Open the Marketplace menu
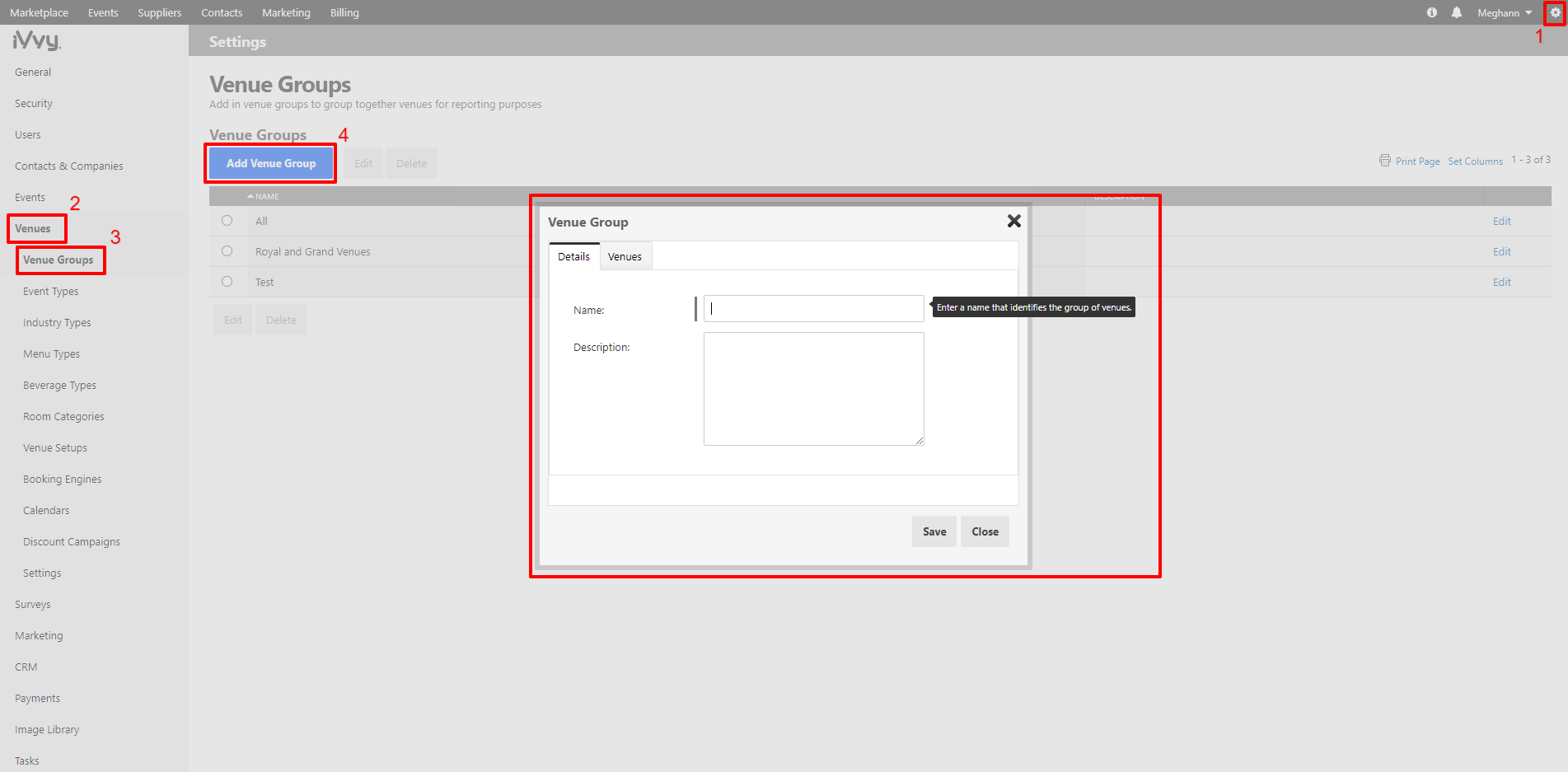Image resolution: width=1568 pixels, height=772 pixels. coord(39,12)
